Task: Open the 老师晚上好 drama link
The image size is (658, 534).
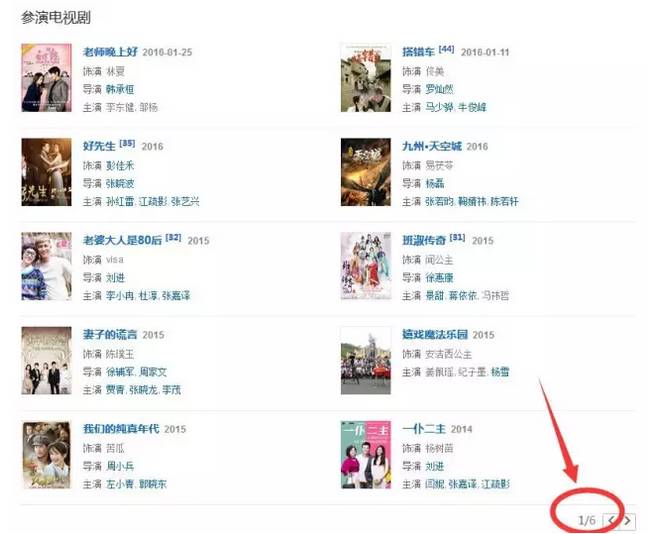Action: 110,52
